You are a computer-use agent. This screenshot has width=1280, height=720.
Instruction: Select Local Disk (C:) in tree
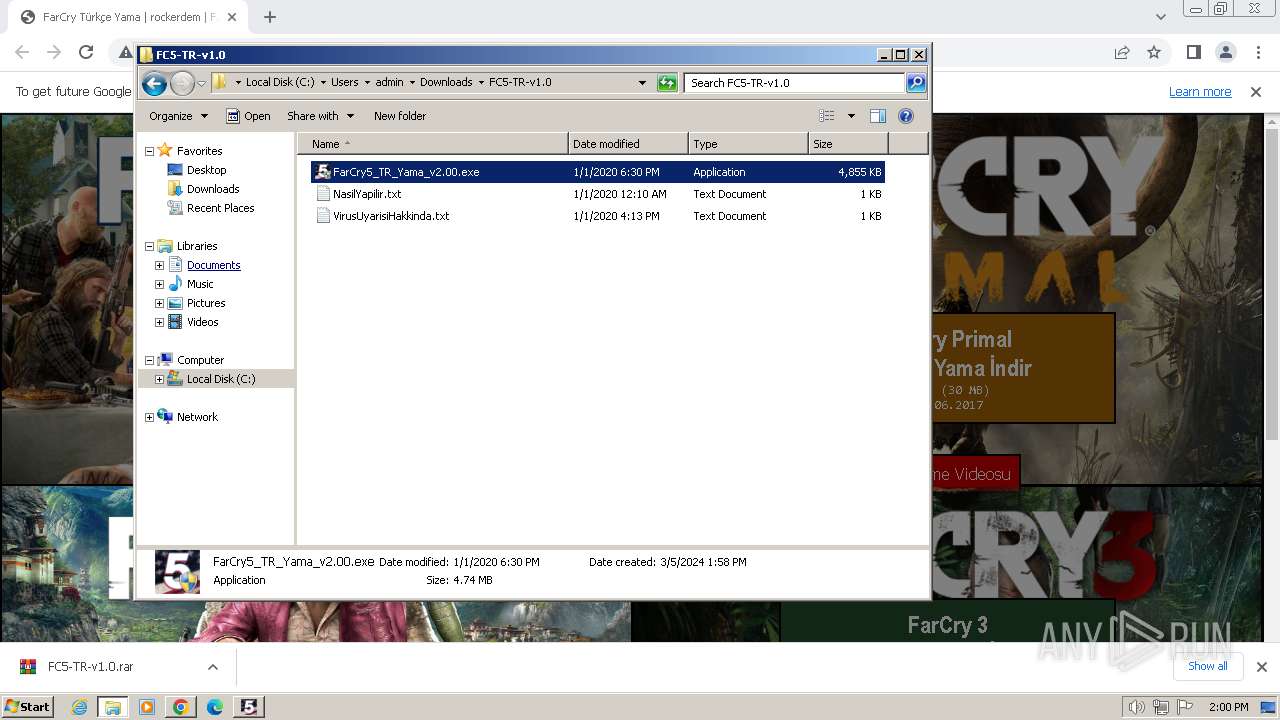(x=220, y=379)
